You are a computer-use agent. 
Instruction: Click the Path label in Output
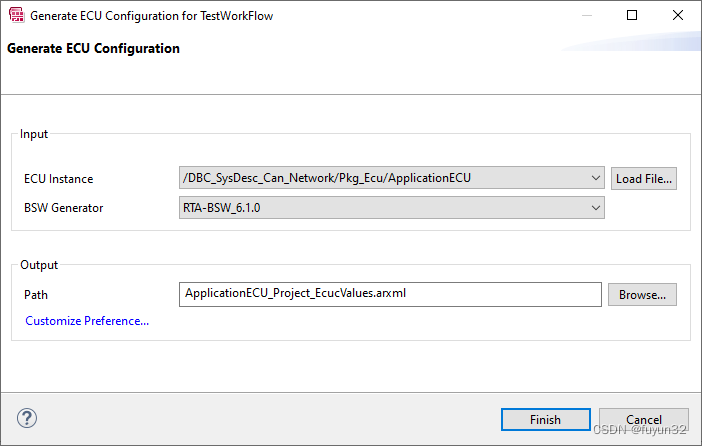point(36,295)
